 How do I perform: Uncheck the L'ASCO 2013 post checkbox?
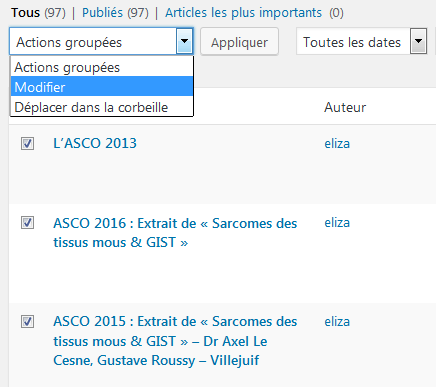27,143
